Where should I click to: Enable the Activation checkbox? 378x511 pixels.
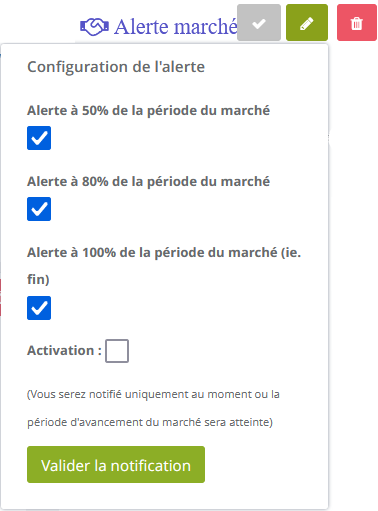click(117, 351)
